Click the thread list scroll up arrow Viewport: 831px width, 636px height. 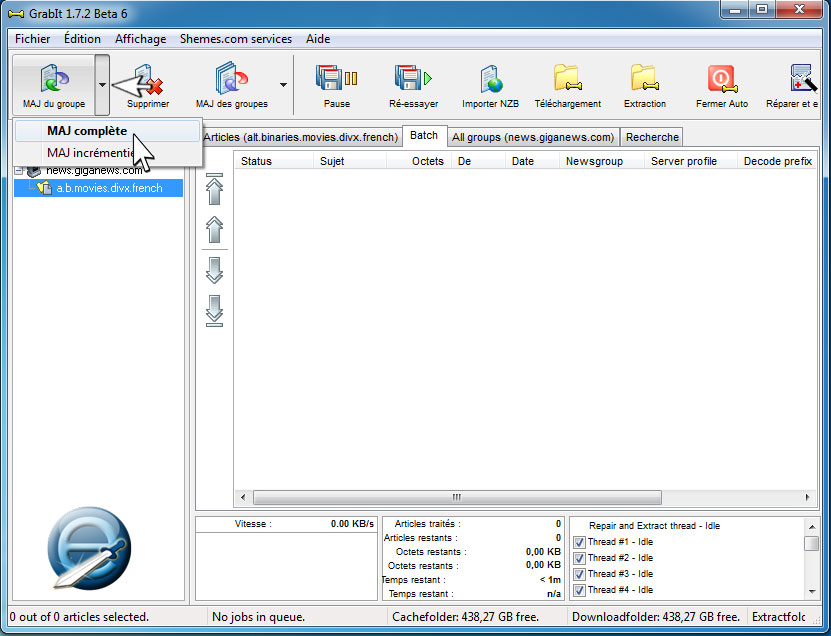coord(811,526)
